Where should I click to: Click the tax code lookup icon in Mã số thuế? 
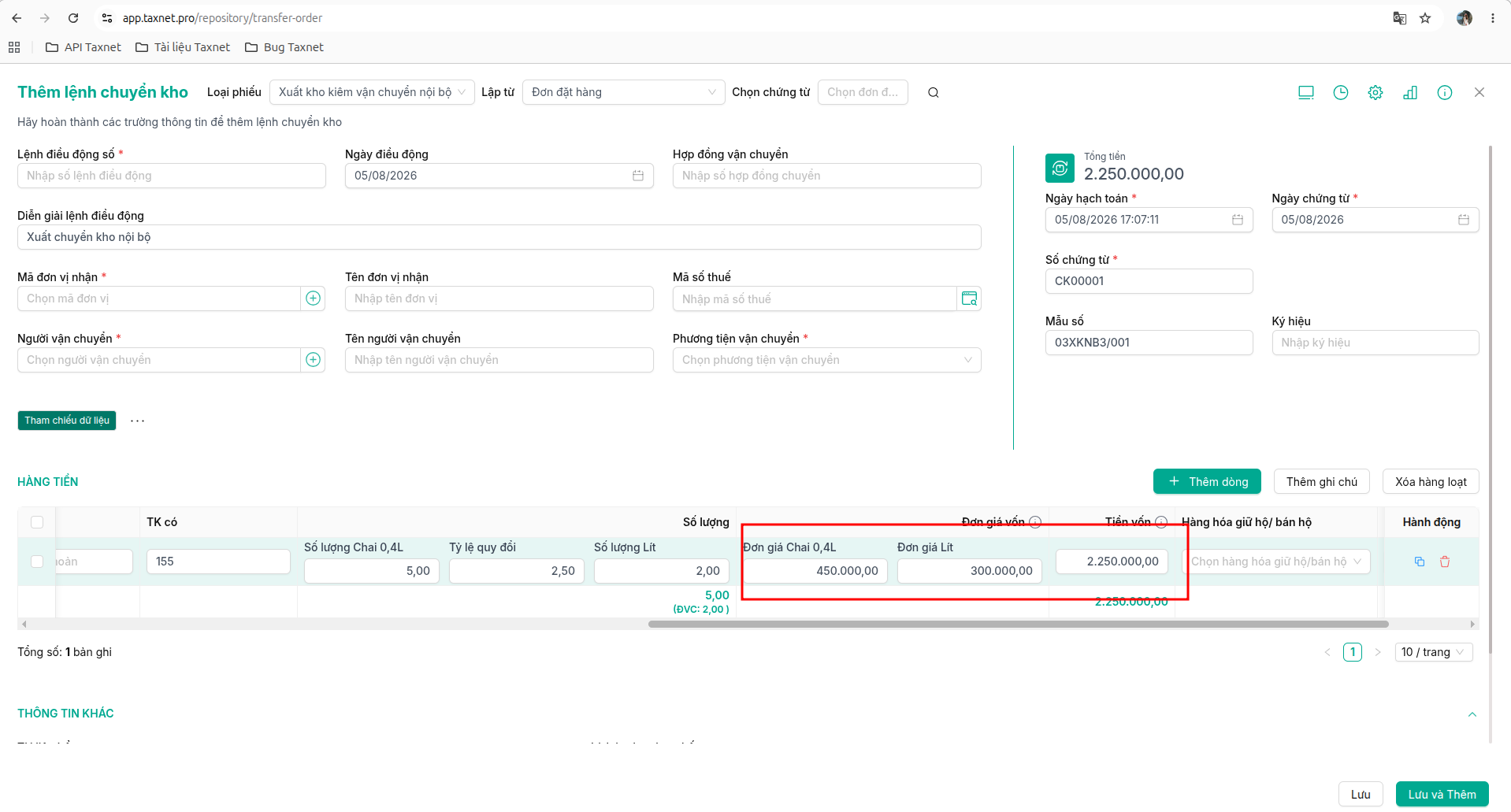click(969, 298)
